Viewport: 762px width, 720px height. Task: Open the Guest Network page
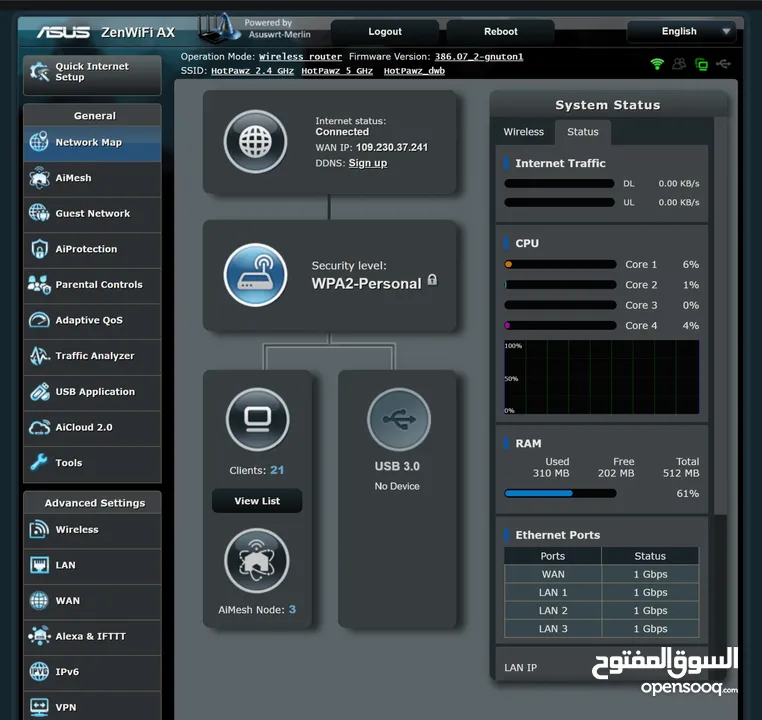(92, 215)
